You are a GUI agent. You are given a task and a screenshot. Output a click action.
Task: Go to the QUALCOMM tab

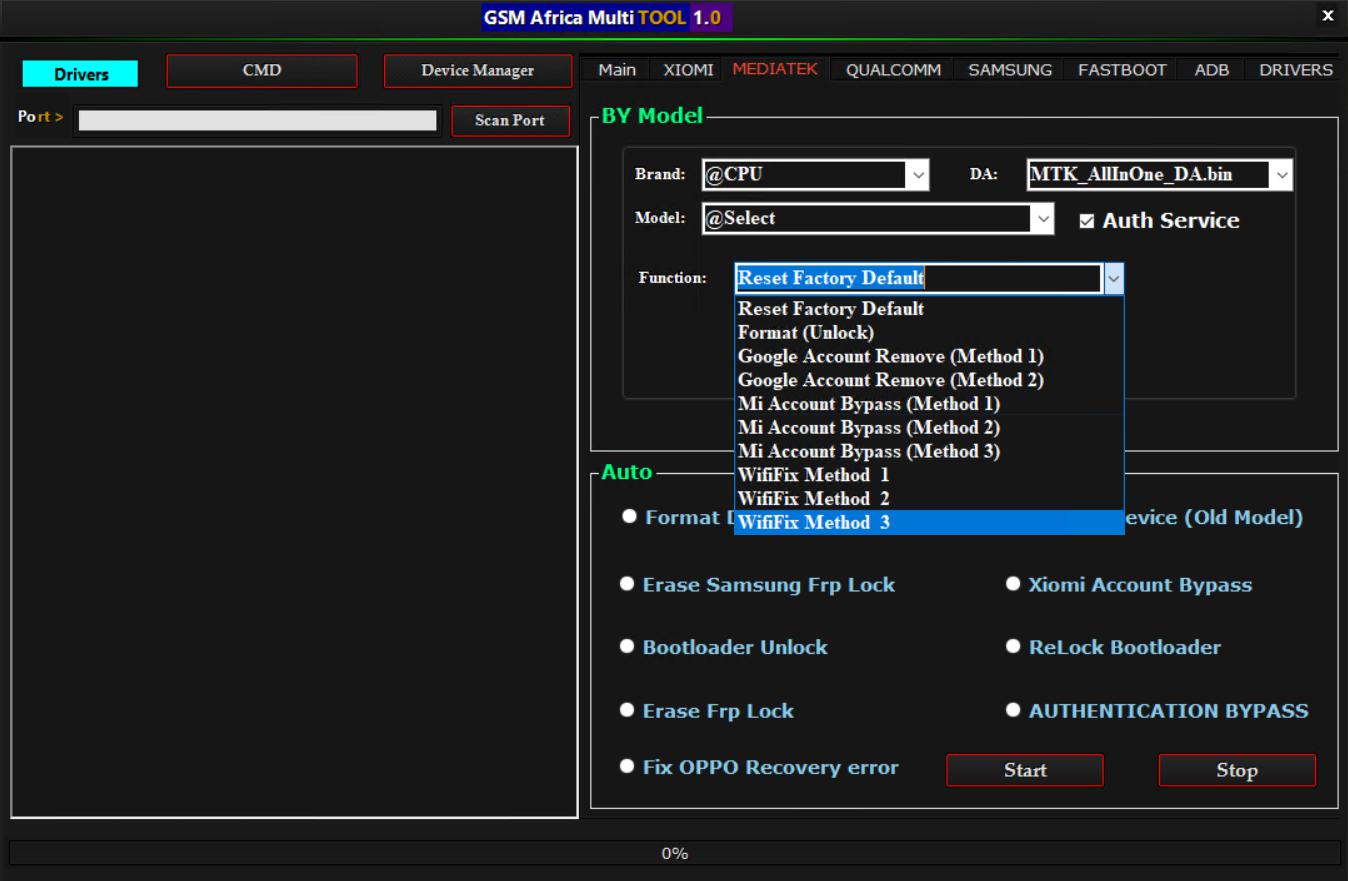pos(893,70)
